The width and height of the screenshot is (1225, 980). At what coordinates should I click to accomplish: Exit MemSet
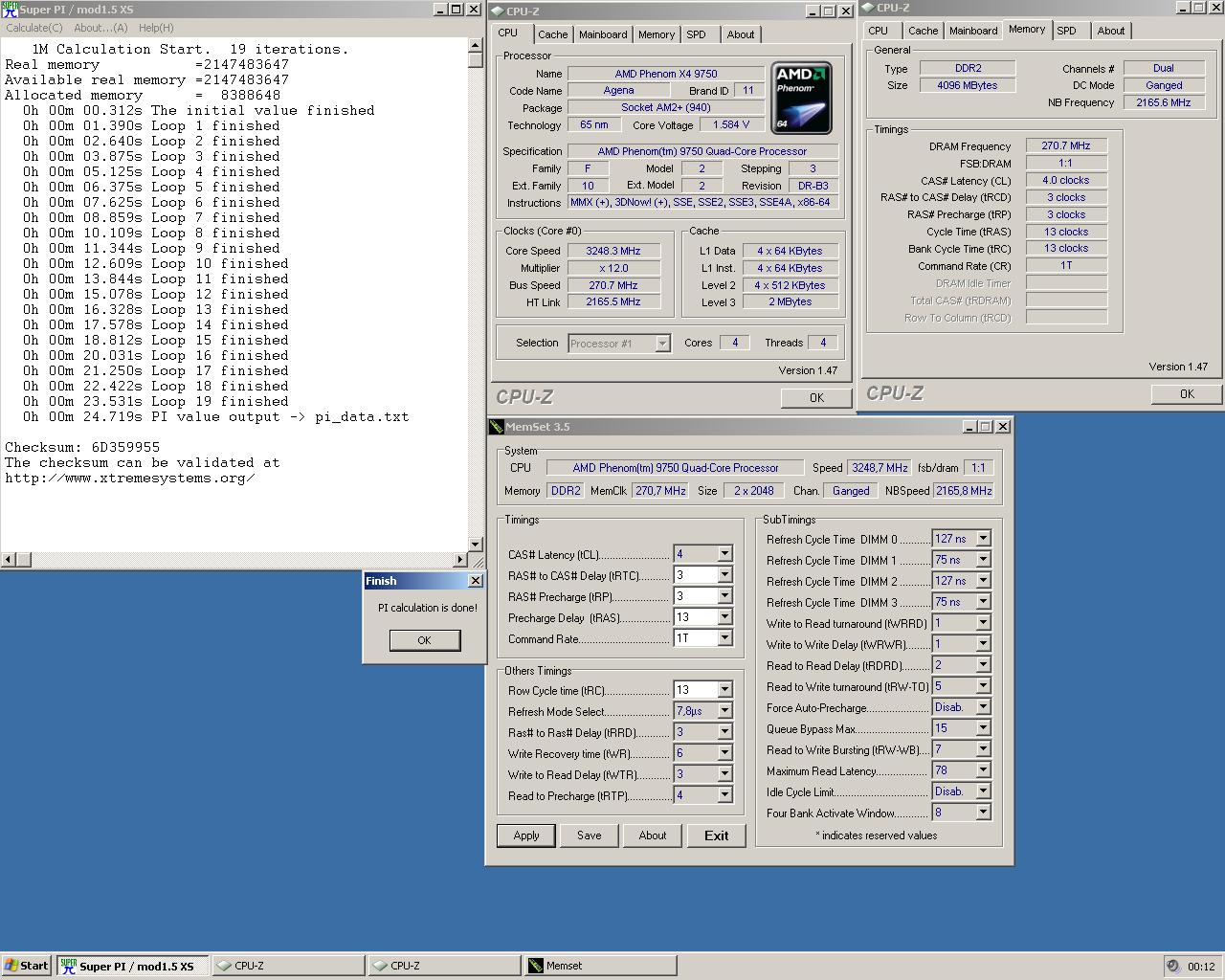717,835
